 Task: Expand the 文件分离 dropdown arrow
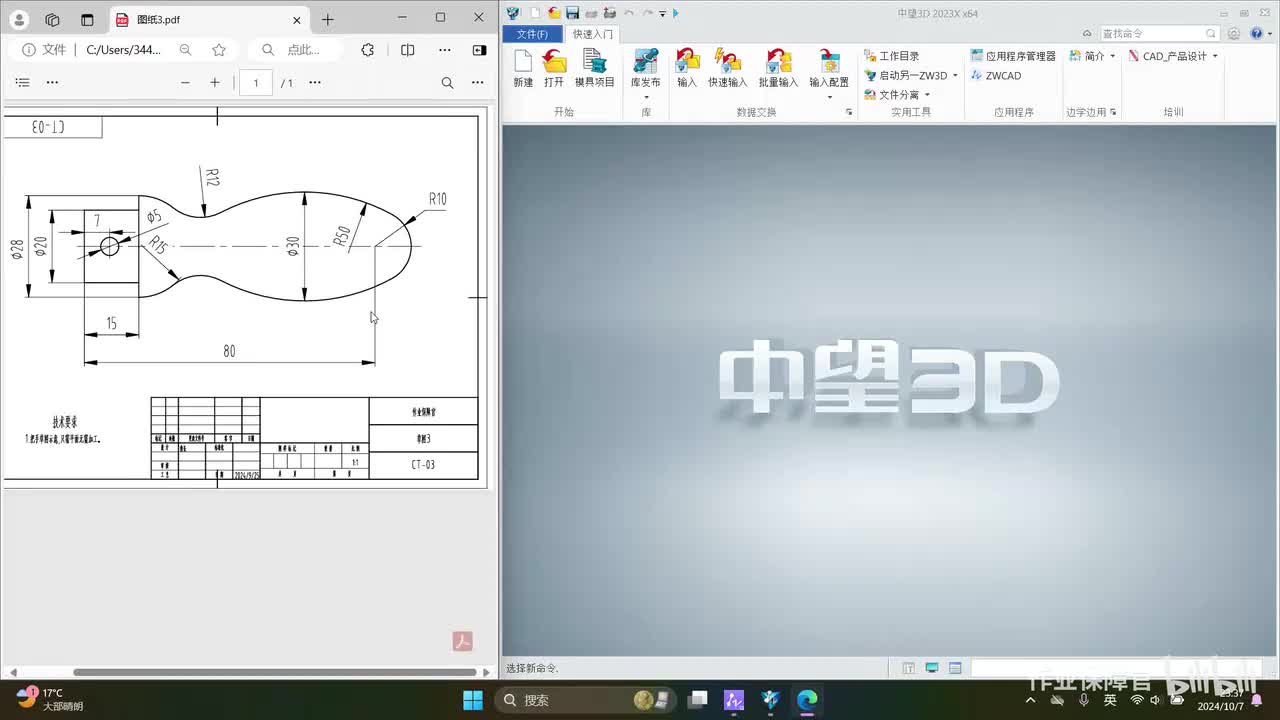[927, 95]
